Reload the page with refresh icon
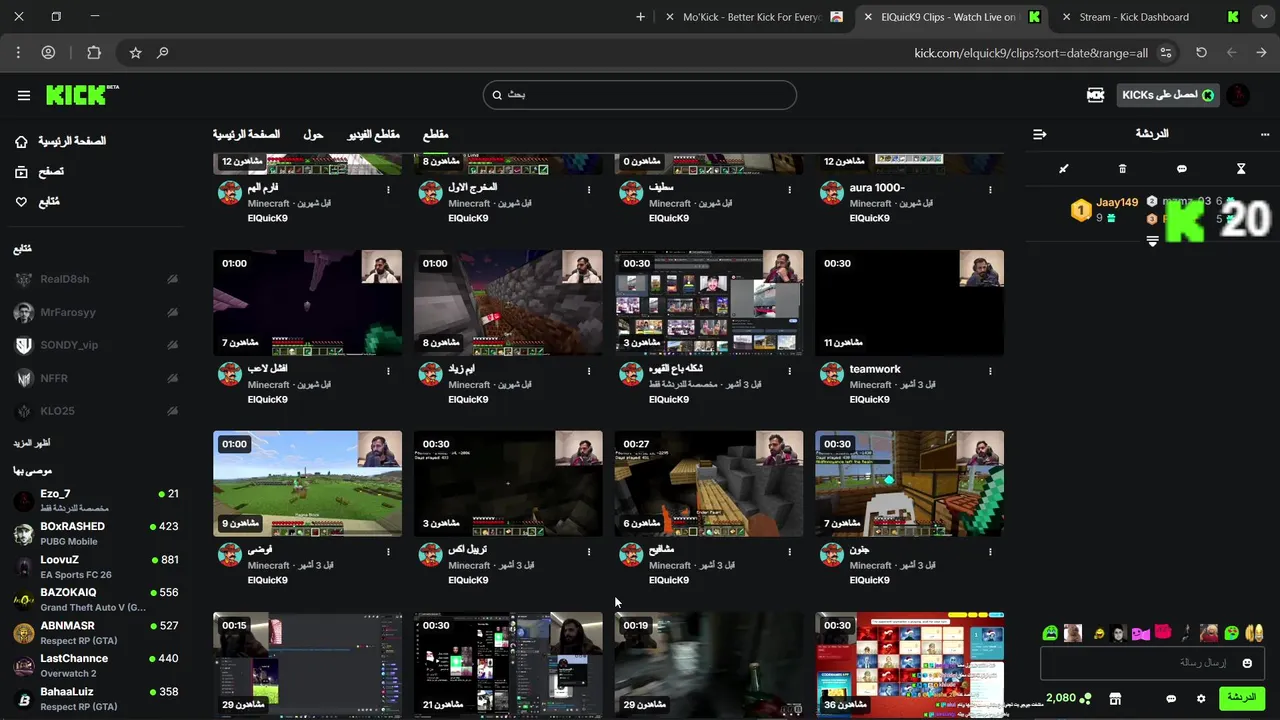Image resolution: width=1280 pixels, height=720 pixels. tap(1201, 53)
